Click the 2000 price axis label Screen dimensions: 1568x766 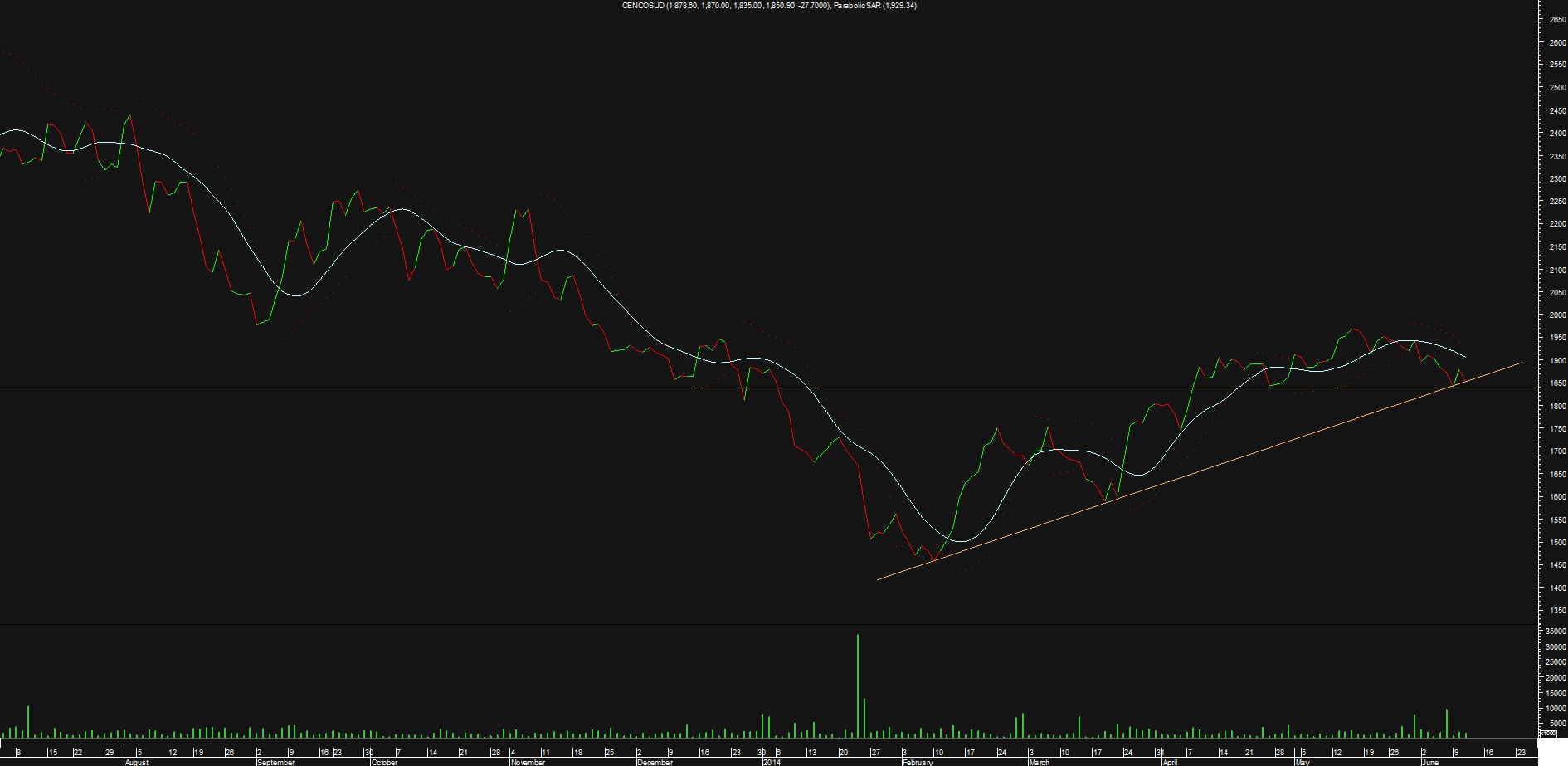point(1557,315)
